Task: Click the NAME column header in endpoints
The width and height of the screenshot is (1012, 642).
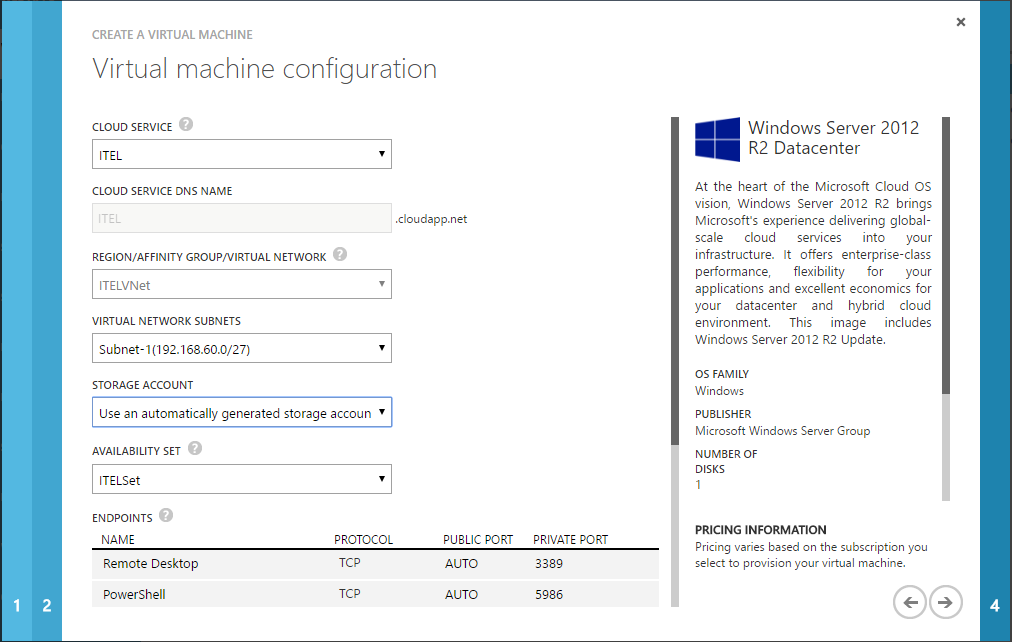Action: (x=117, y=539)
